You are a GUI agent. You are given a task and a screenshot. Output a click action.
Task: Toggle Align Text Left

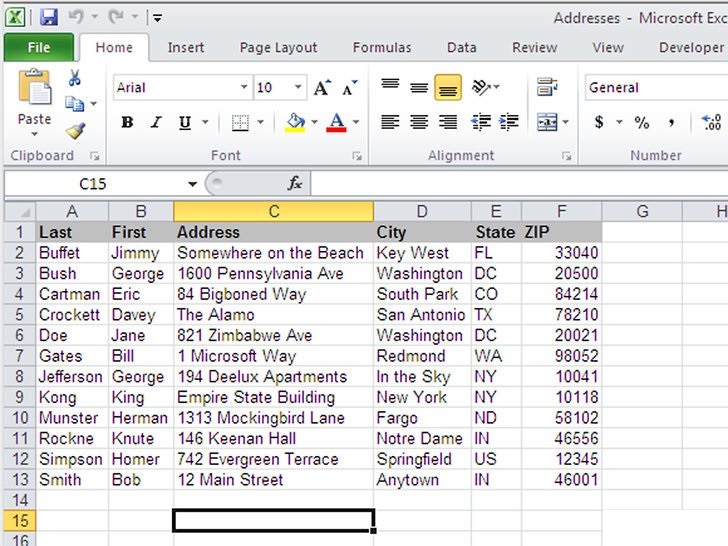click(390, 122)
